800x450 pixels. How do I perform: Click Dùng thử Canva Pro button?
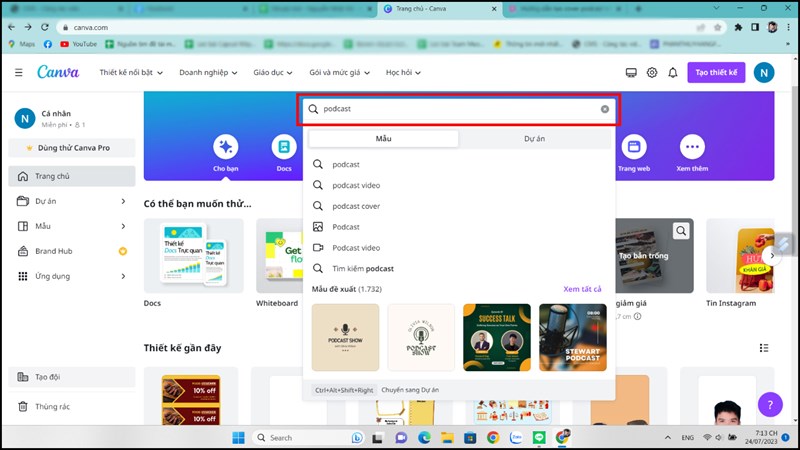[72, 147]
